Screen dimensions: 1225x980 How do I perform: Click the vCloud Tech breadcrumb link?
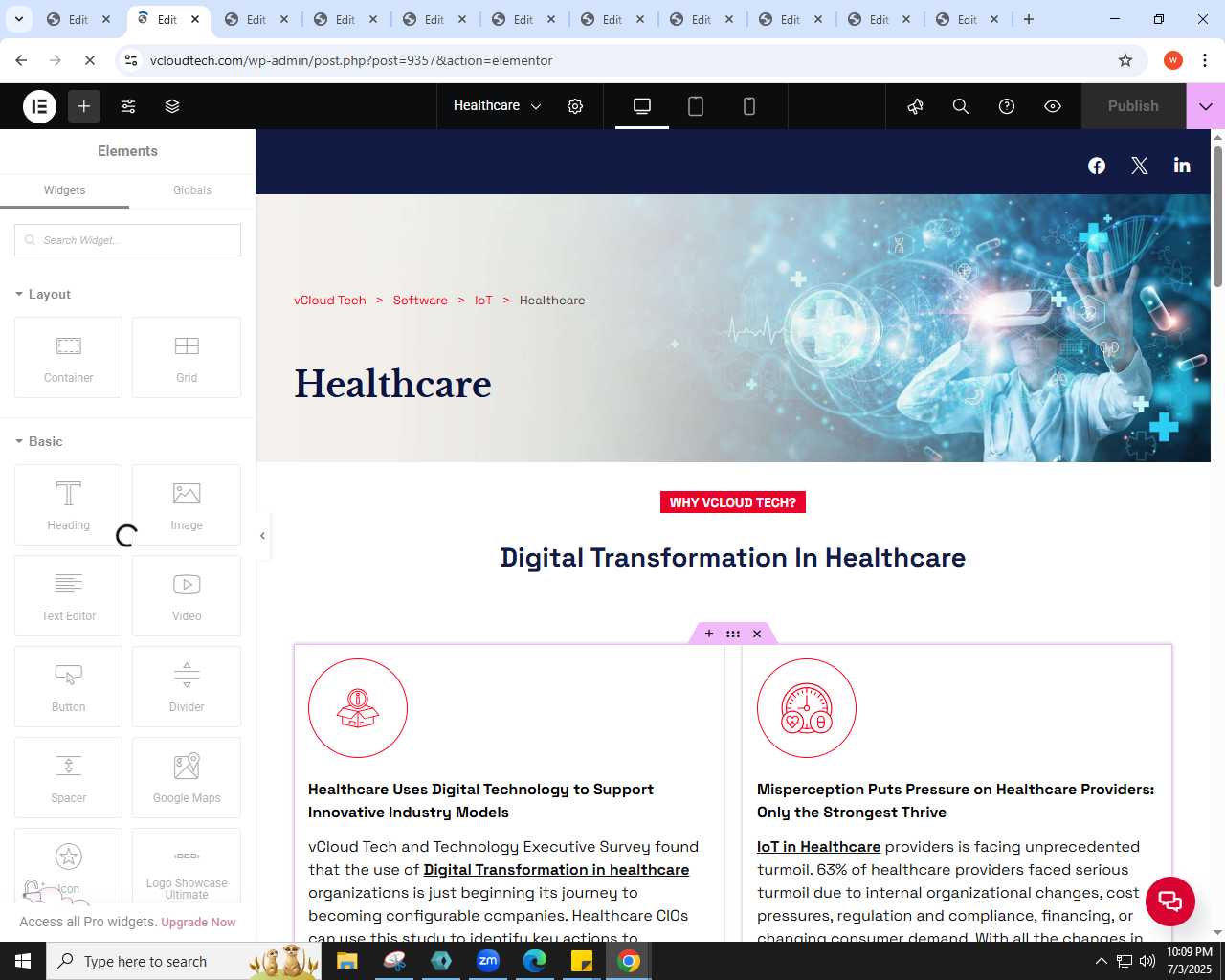pyautogui.click(x=330, y=300)
